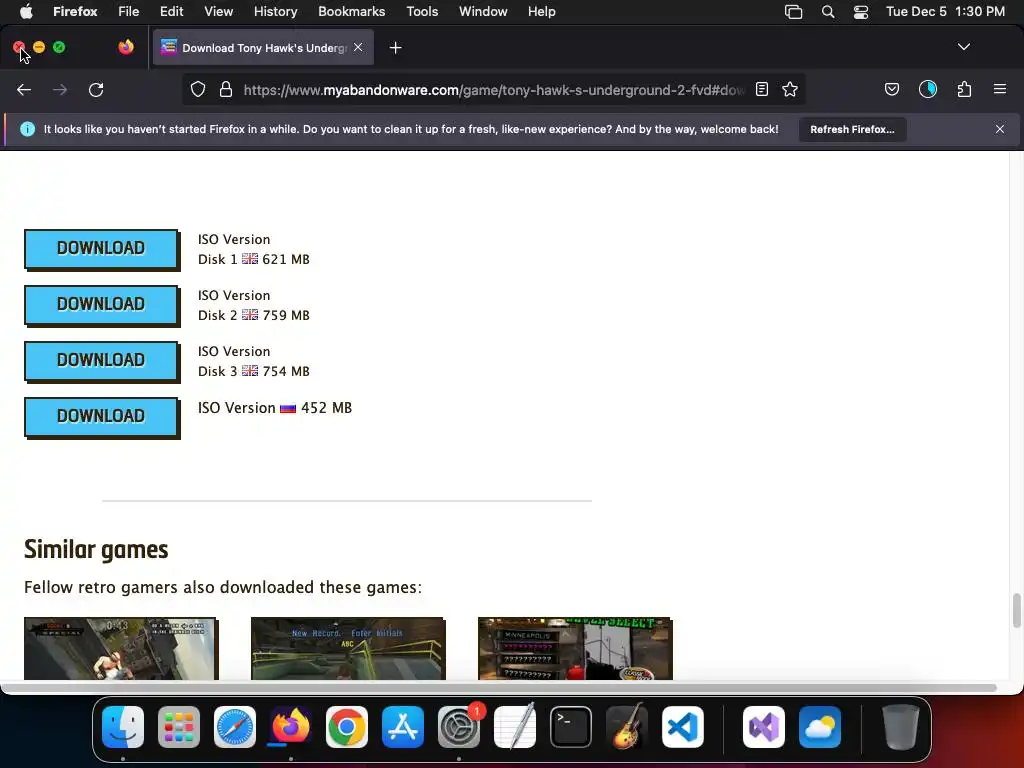This screenshot has width=1024, height=768.
Task: Launch Safari from the dock
Action: pyautogui.click(x=234, y=727)
